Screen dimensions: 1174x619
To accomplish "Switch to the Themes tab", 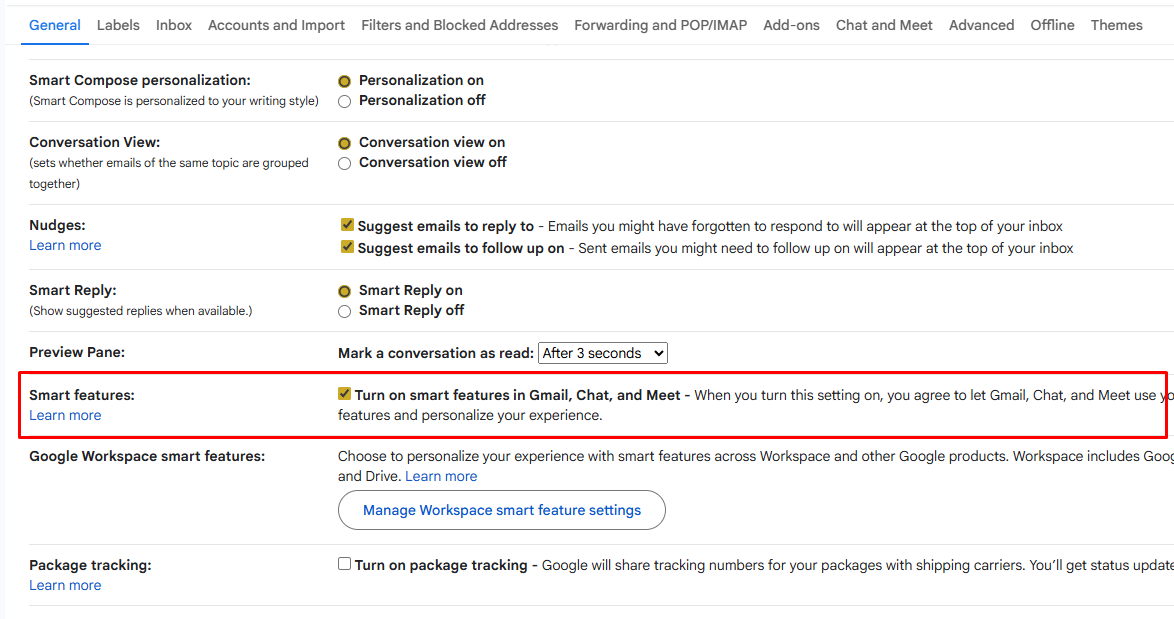I will pos(1116,25).
